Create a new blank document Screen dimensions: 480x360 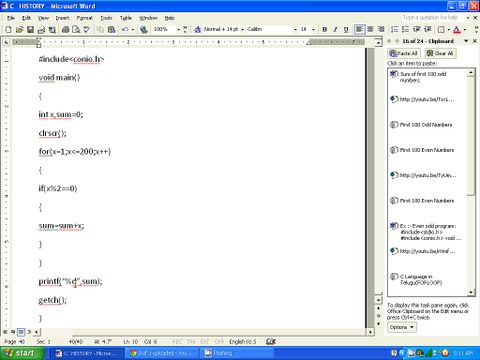click(x=8, y=30)
